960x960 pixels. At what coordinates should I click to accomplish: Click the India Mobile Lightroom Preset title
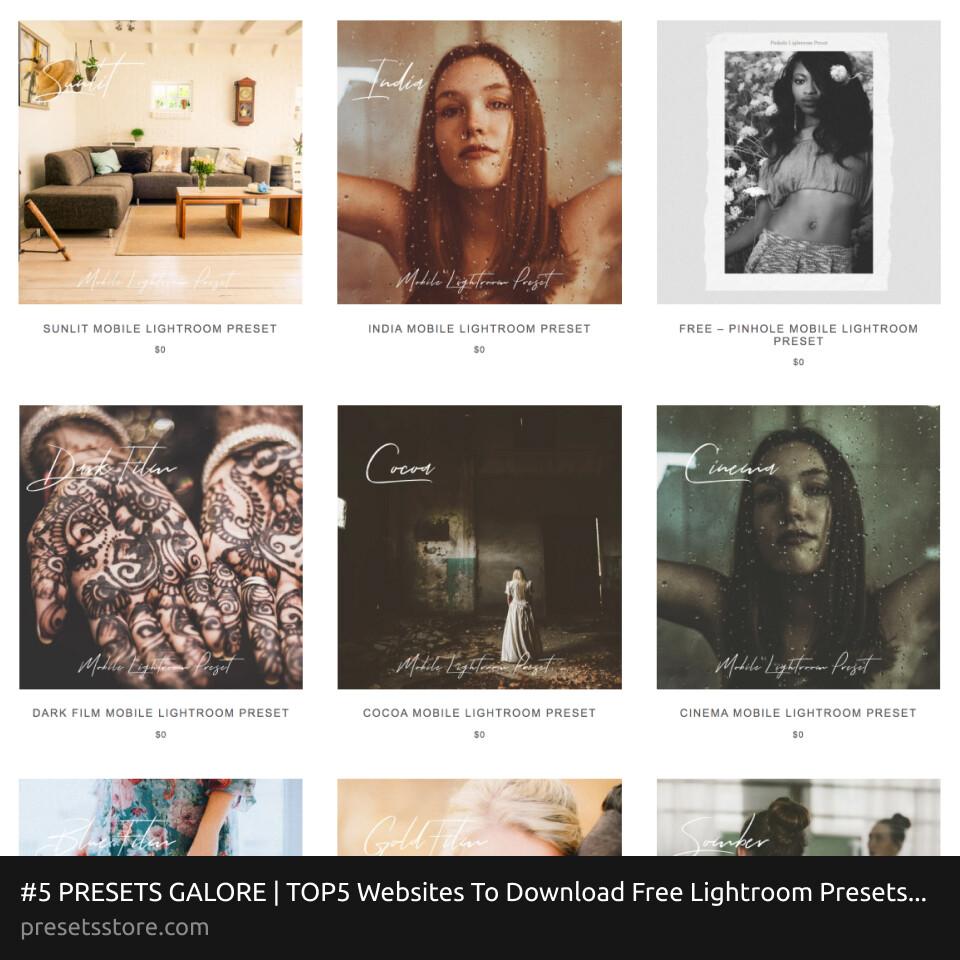(479, 329)
